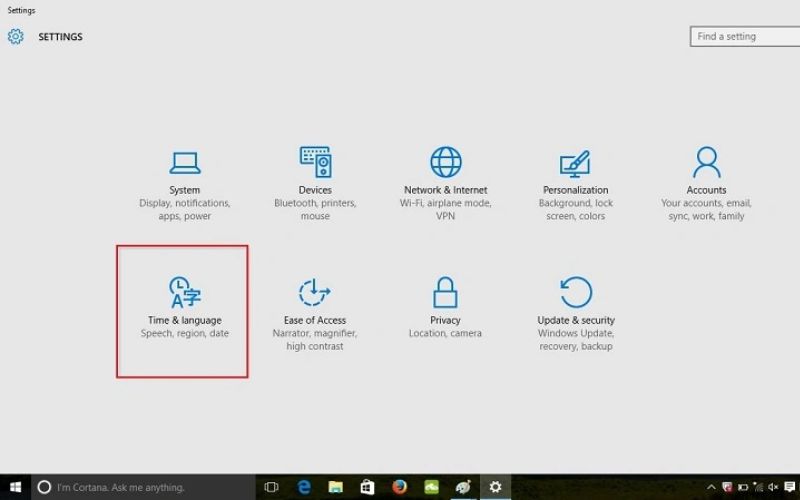Screen dimensions: 800x500
Task: Click the Time & language label
Action: [185, 320]
